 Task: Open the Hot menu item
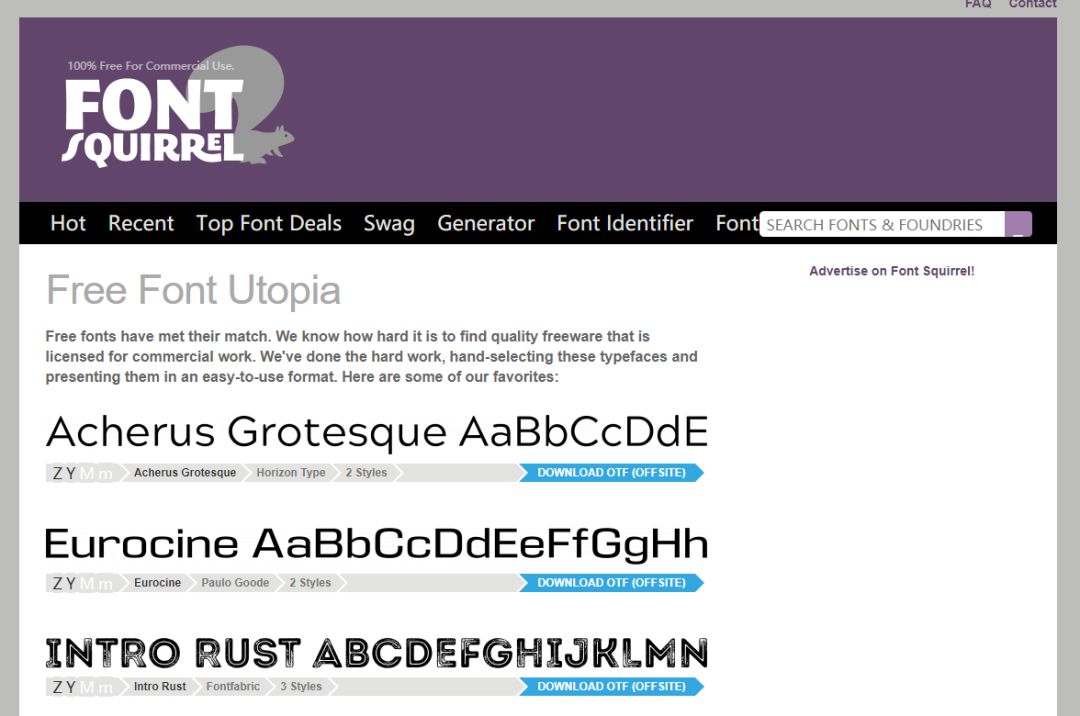68,223
